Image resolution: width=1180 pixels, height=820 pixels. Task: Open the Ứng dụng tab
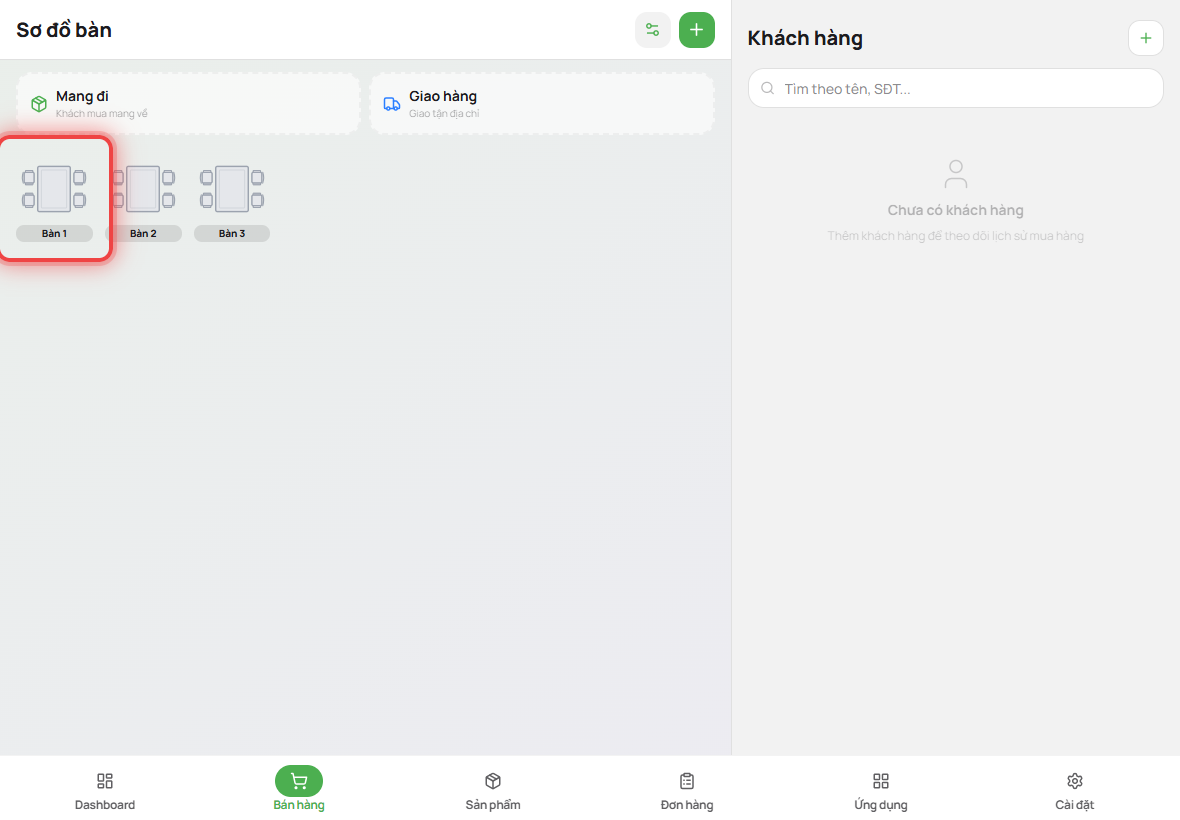[880, 791]
